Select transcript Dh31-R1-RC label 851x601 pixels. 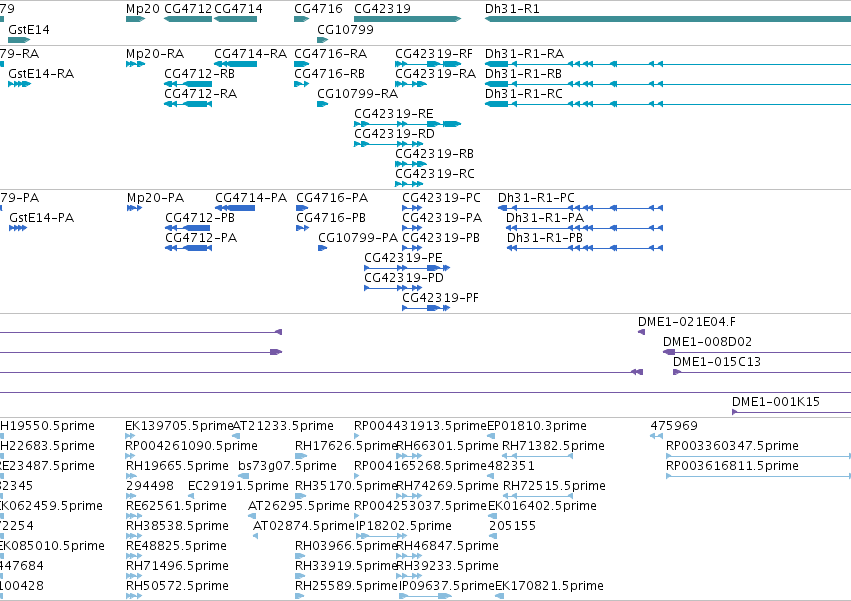coord(524,94)
